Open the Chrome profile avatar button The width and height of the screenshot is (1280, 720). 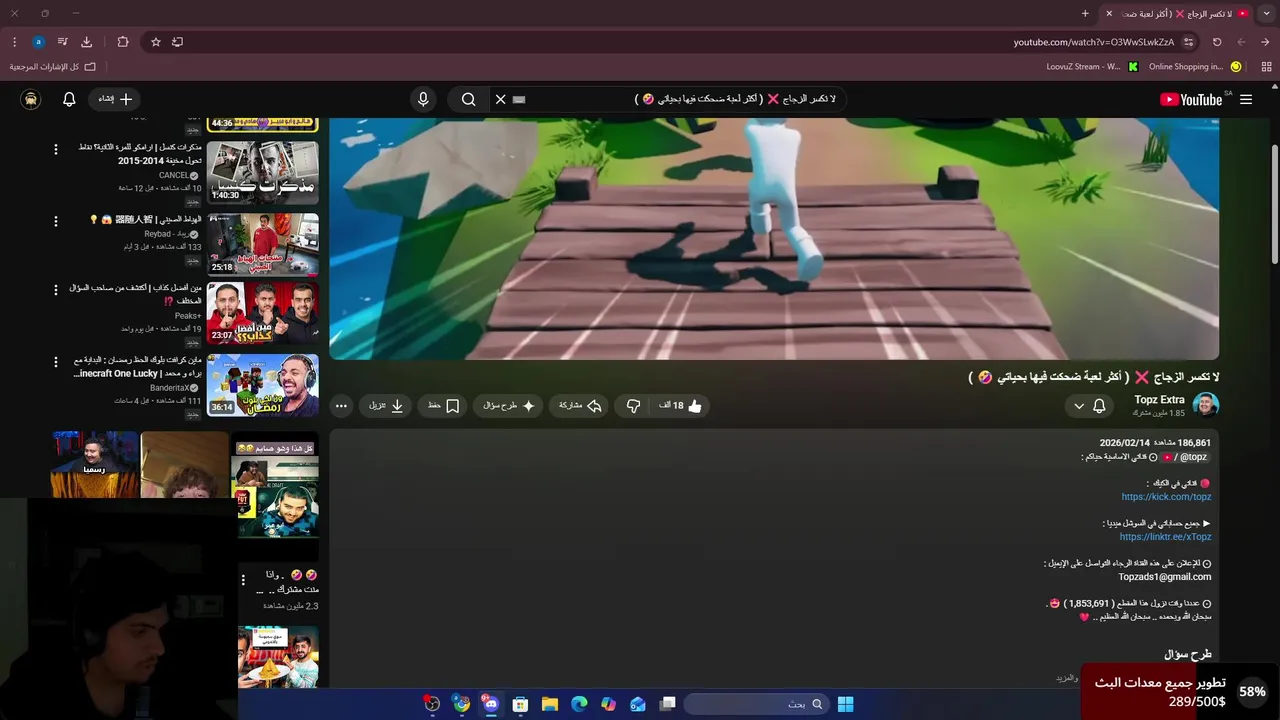[38, 42]
